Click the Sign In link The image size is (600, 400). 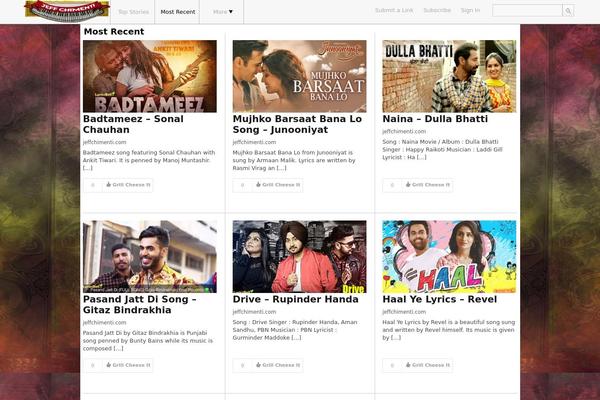click(x=470, y=10)
